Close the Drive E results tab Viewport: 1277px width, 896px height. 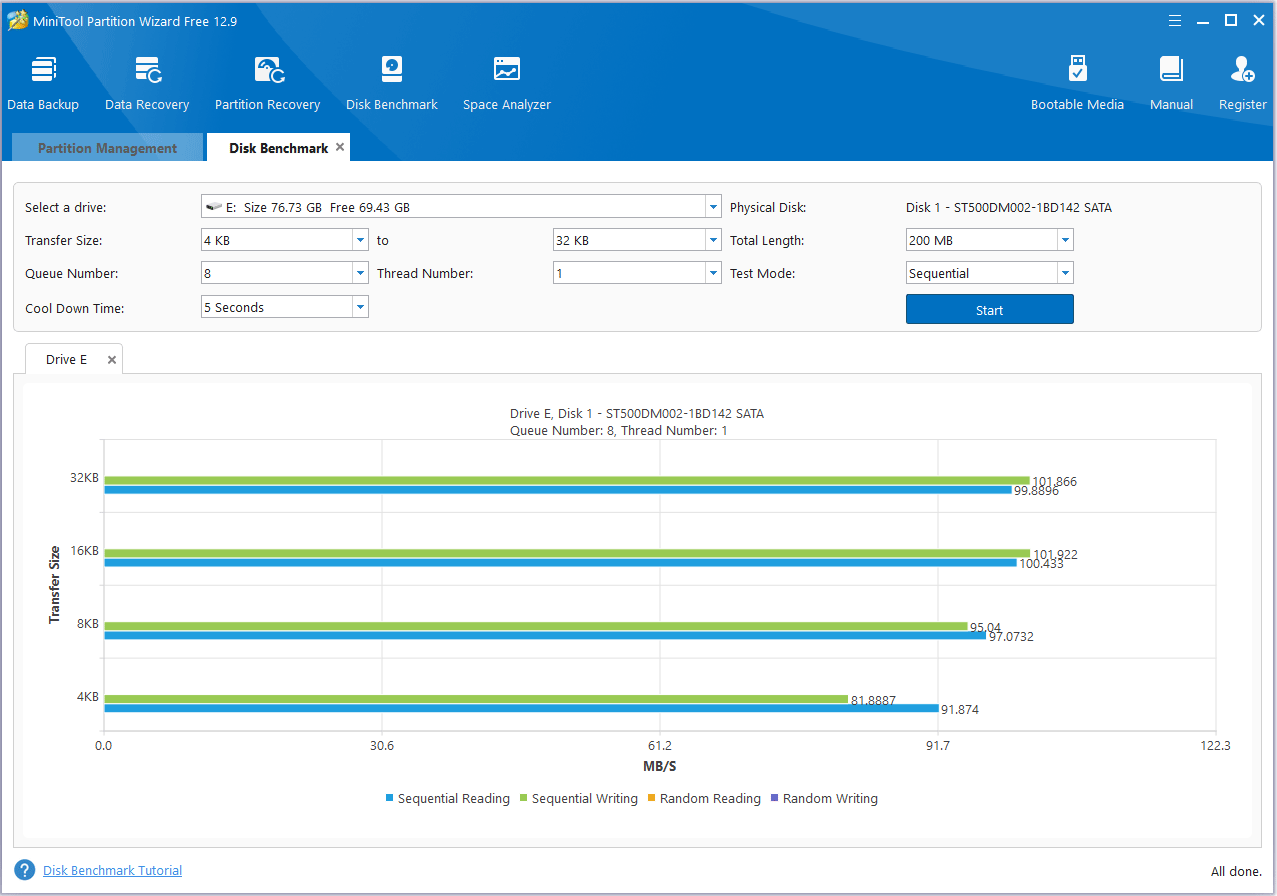[x=111, y=358]
